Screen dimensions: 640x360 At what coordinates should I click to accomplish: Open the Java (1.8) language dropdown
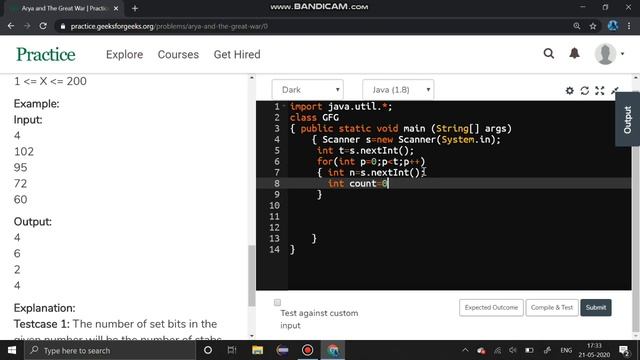click(x=398, y=89)
